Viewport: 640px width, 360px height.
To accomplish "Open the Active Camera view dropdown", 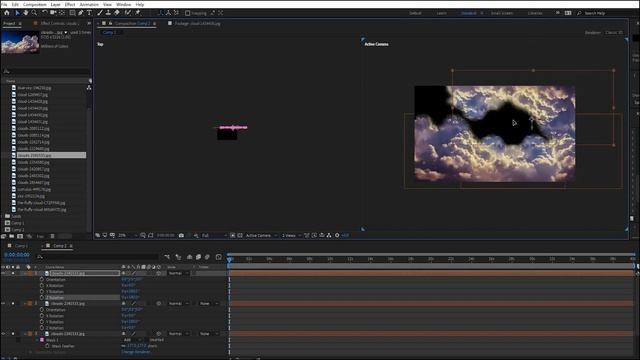I will pos(262,236).
